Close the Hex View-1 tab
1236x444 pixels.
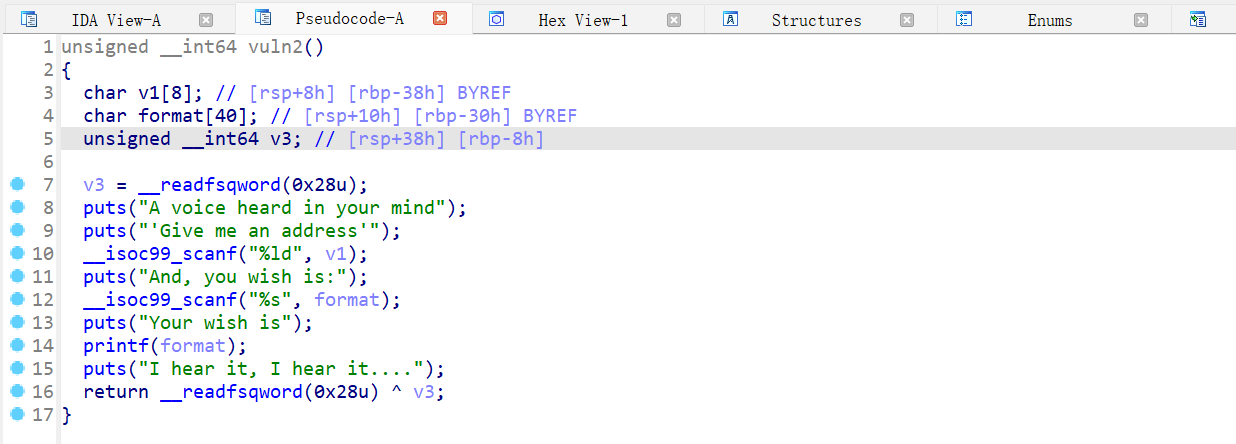[674, 20]
